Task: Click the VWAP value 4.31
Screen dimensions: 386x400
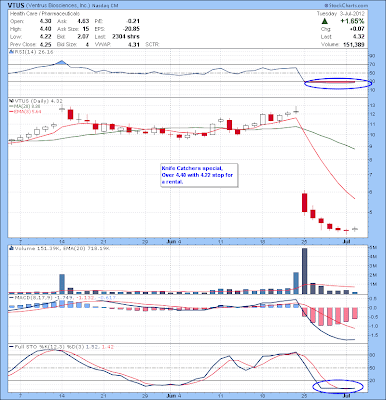Action: coord(133,44)
